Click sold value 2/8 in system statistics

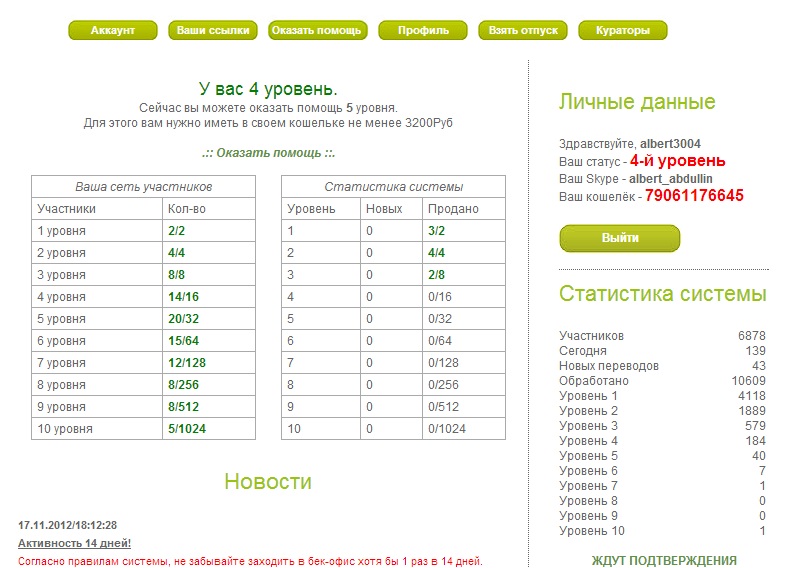[x=436, y=274]
